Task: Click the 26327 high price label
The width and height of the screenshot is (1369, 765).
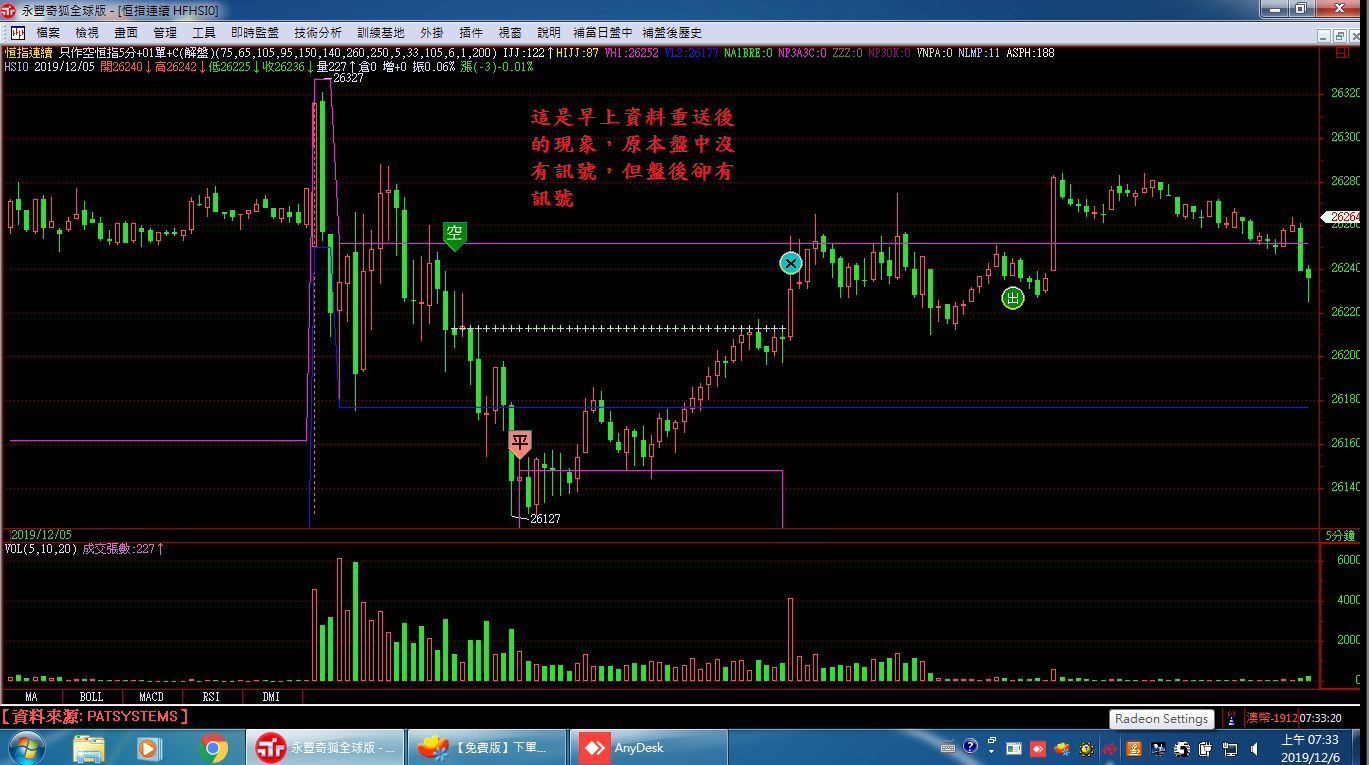Action: [348, 77]
